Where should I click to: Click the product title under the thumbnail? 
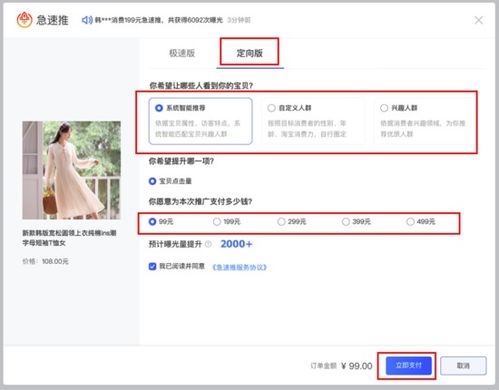pos(69,238)
